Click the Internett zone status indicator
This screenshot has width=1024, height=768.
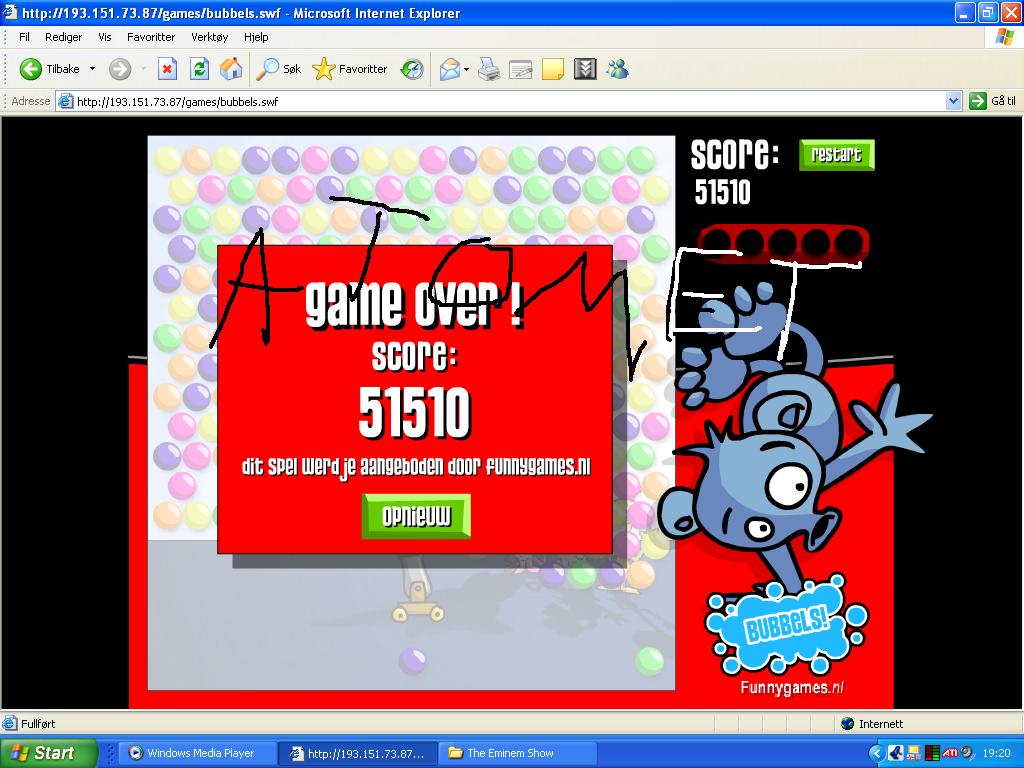[872, 724]
